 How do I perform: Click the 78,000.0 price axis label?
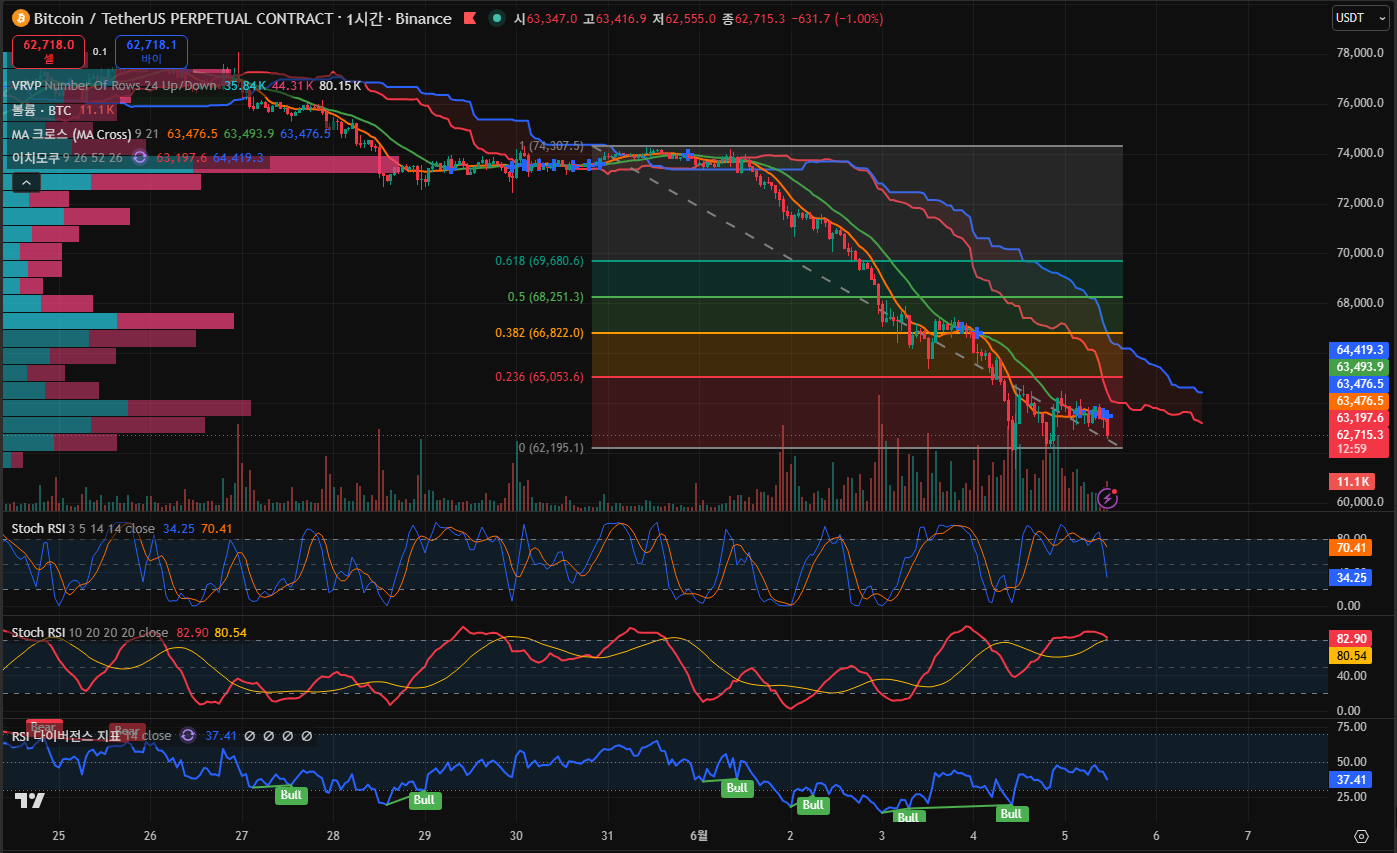point(1358,53)
